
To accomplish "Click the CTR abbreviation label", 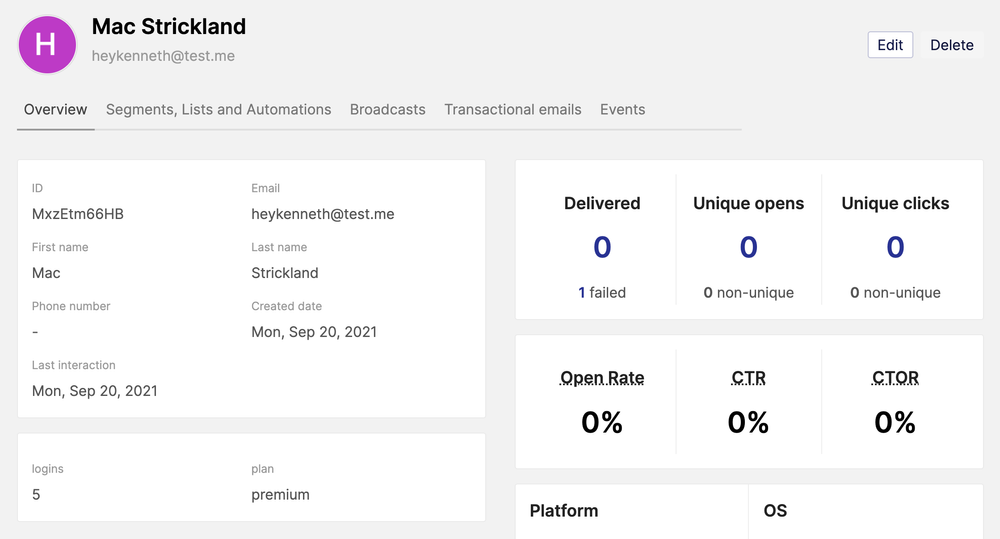I will (x=749, y=378).
